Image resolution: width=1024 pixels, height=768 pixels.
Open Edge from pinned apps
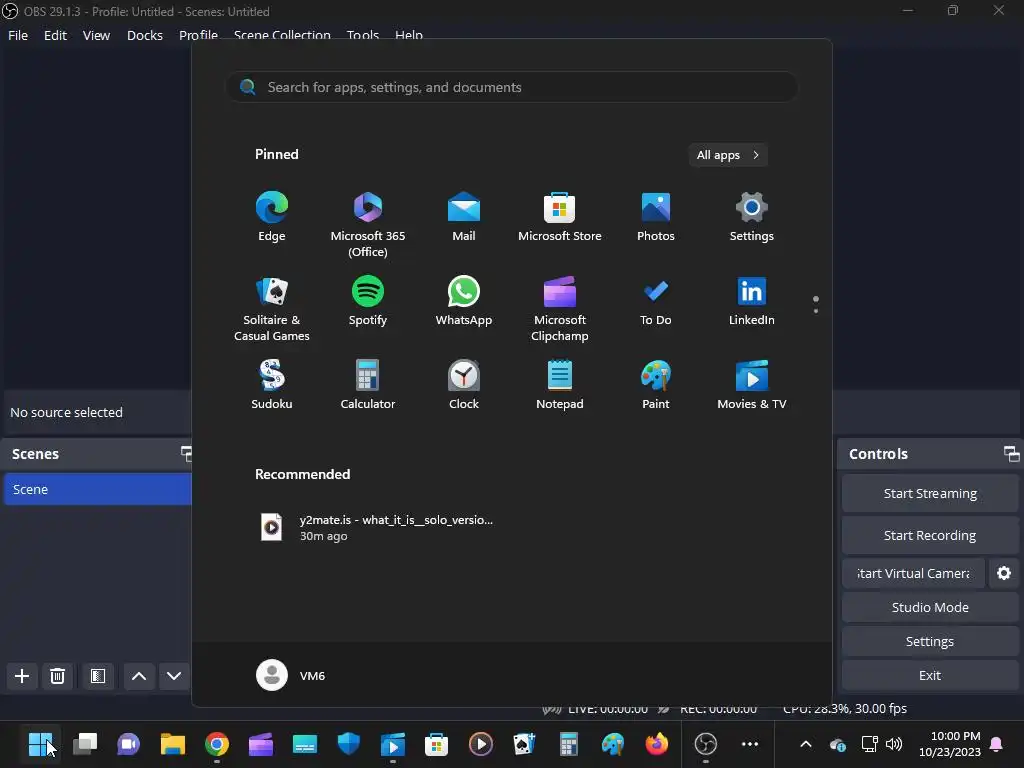(272, 217)
